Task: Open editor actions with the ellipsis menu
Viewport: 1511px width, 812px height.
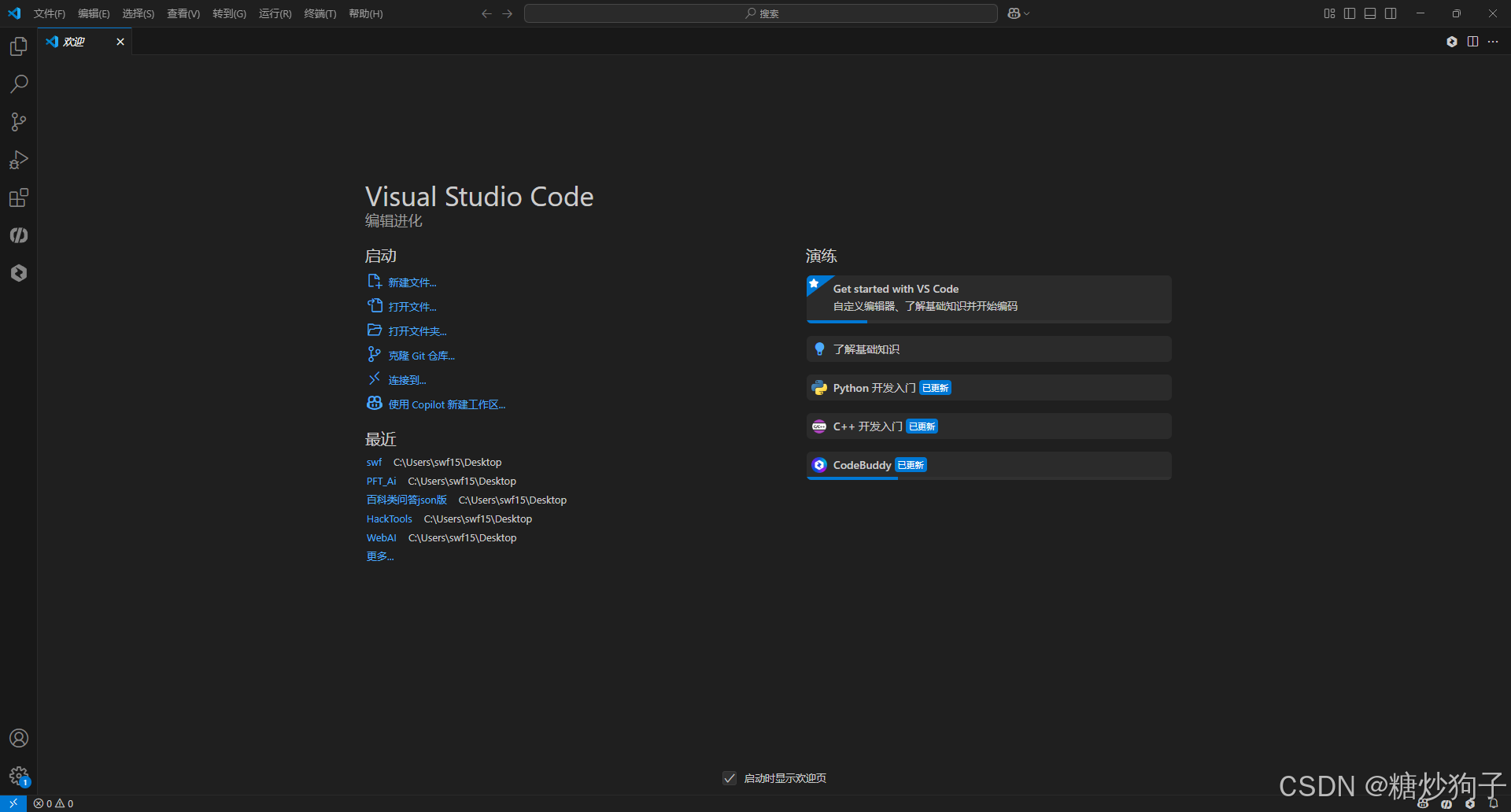Action: (1493, 42)
